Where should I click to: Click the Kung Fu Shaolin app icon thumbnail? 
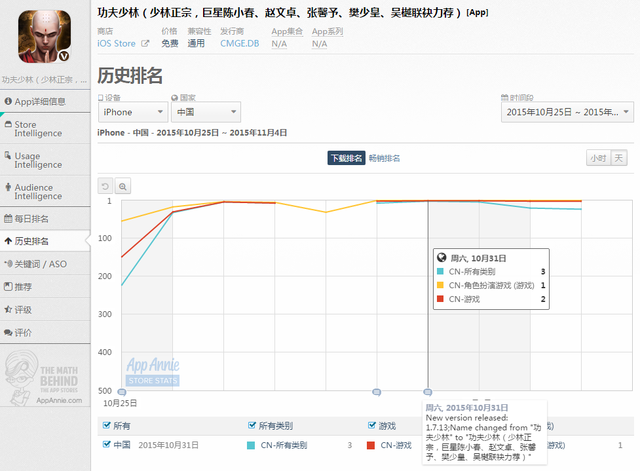pos(44,36)
